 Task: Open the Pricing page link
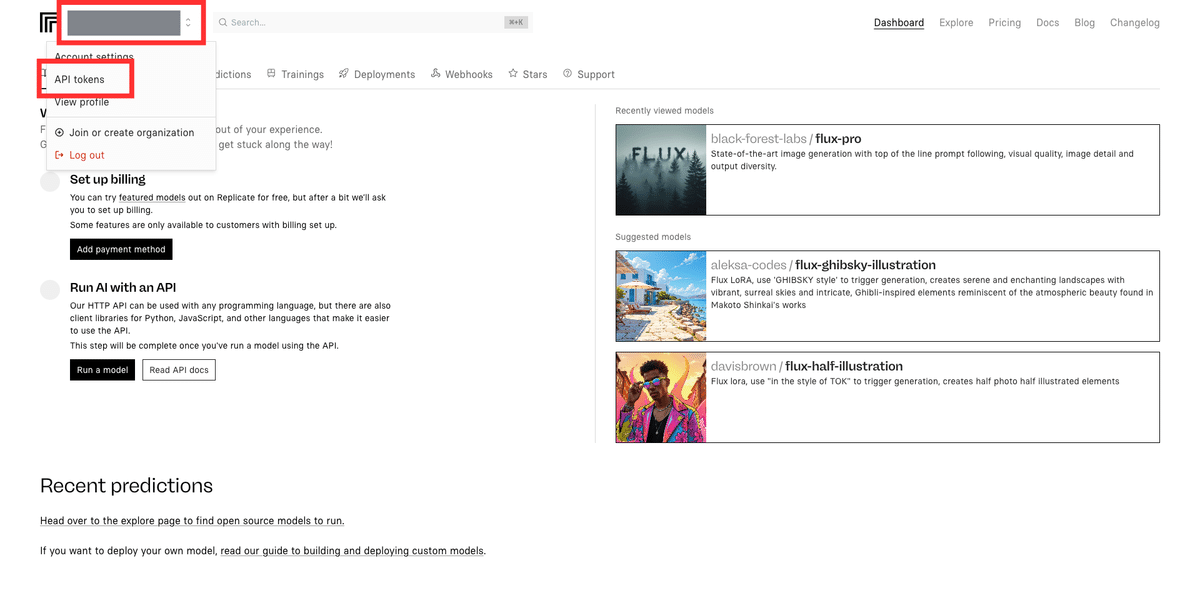coord(1005,22)
